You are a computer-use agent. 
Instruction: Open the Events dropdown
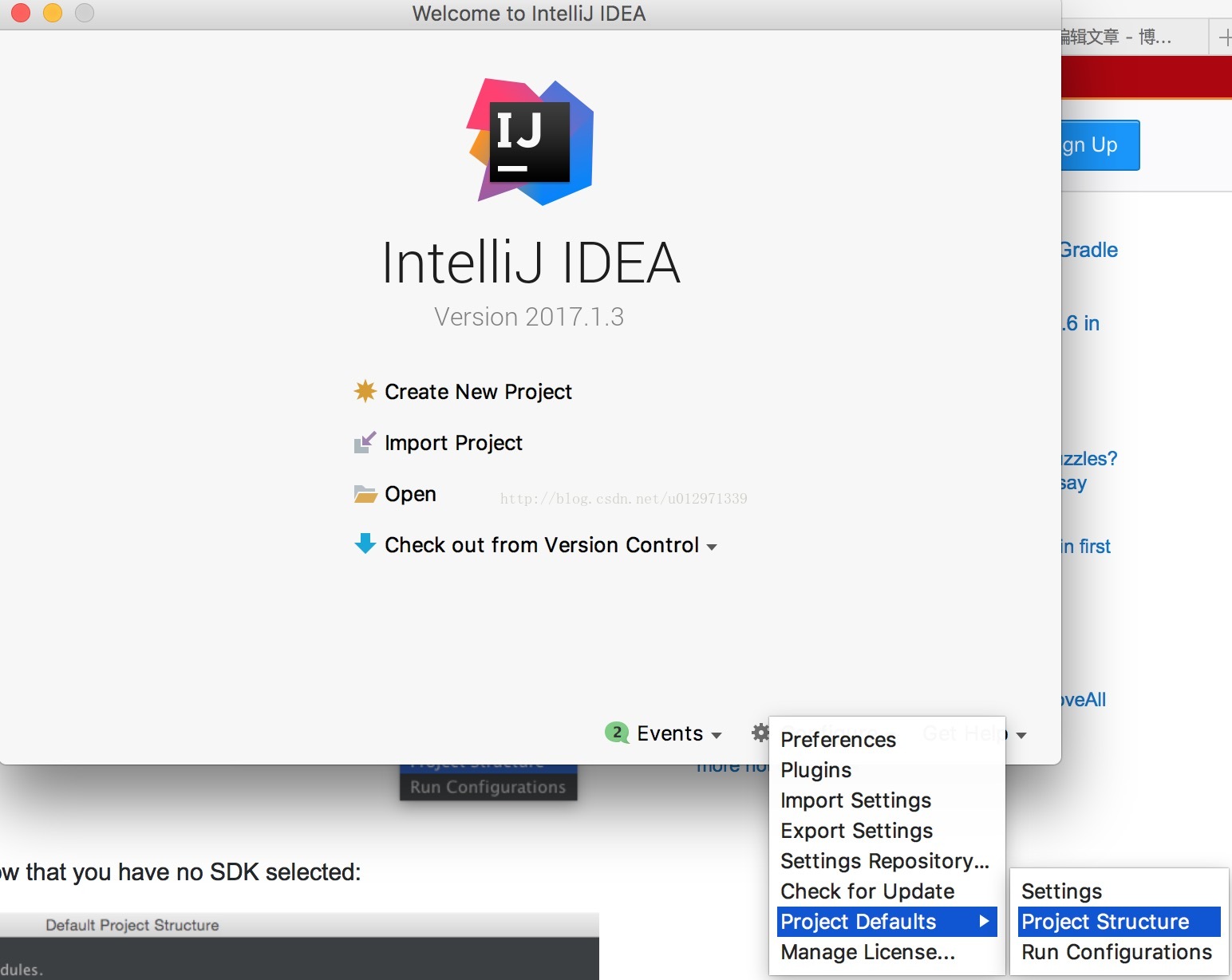(x=679, y=733)
